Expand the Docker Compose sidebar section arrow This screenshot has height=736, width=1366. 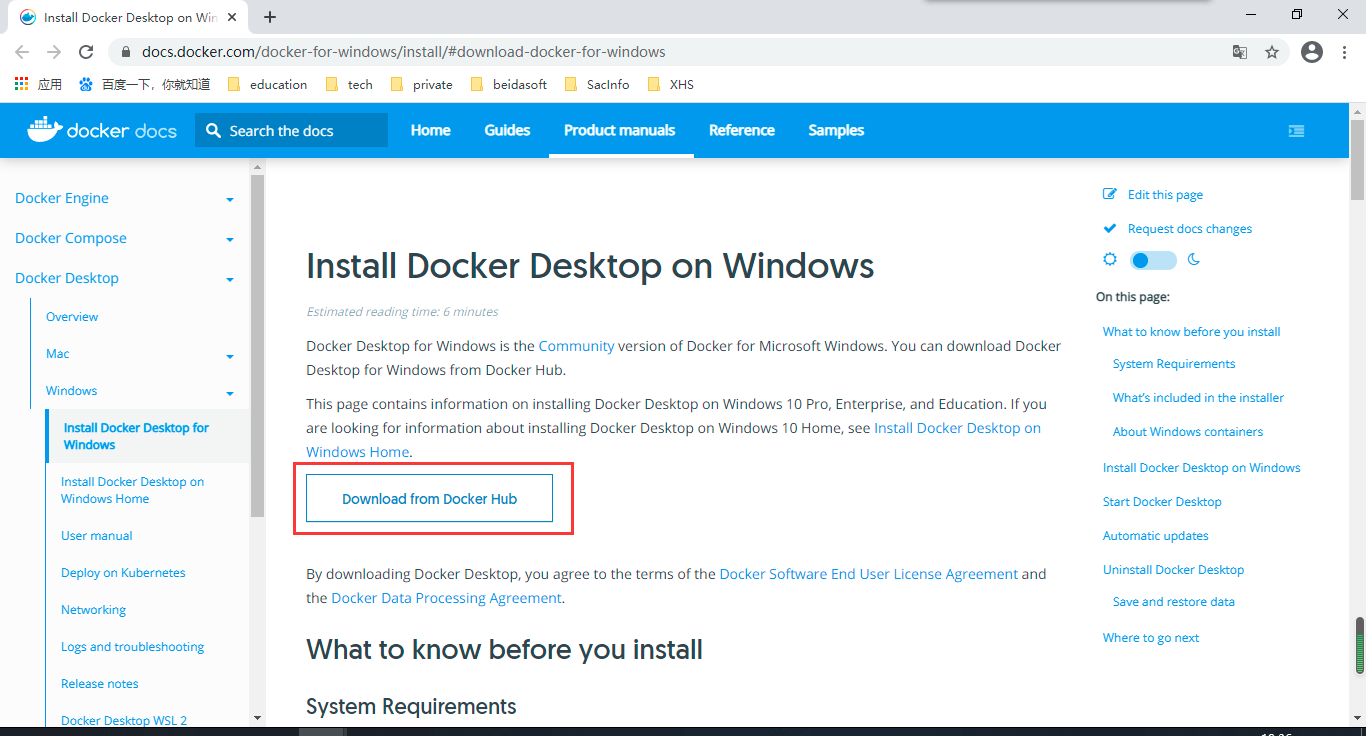pos(230,240)
